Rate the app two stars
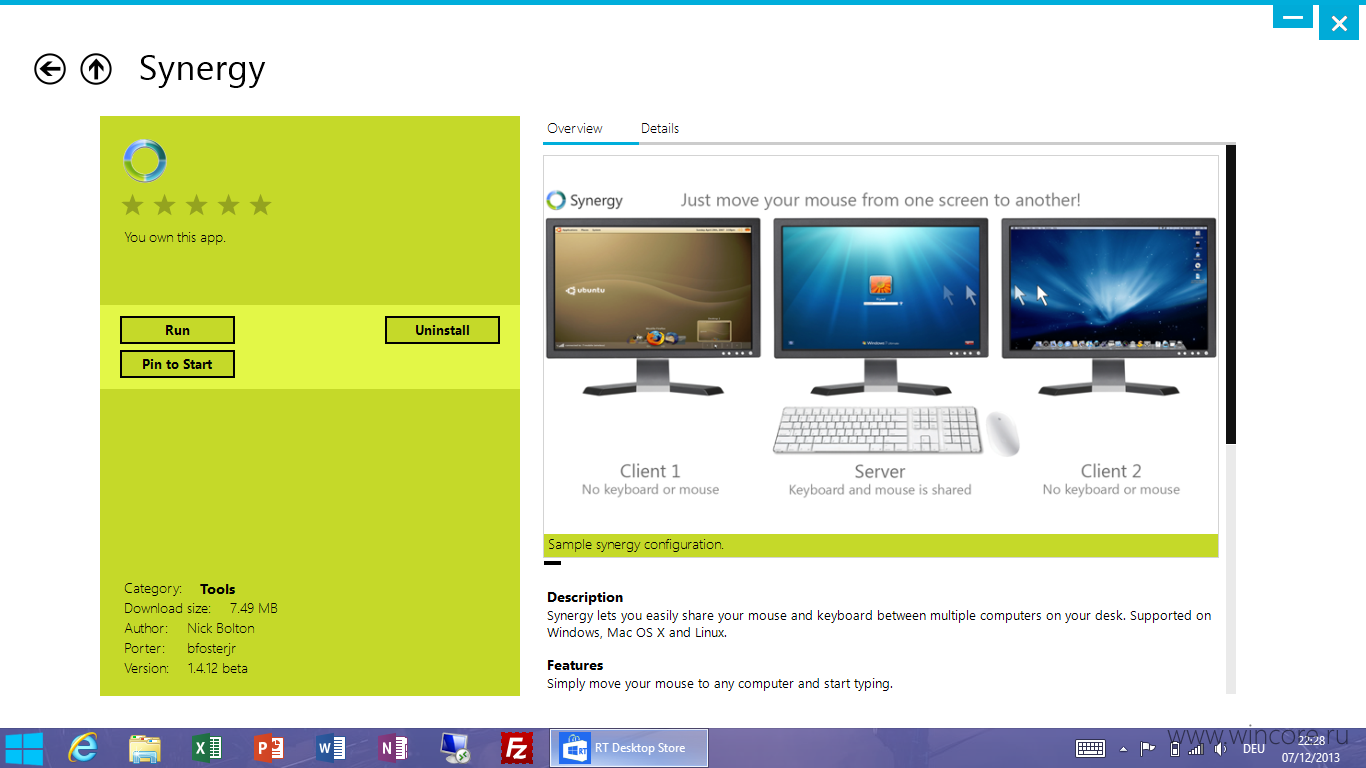This screenshot has width=1366, height=768. click(165, 205)
